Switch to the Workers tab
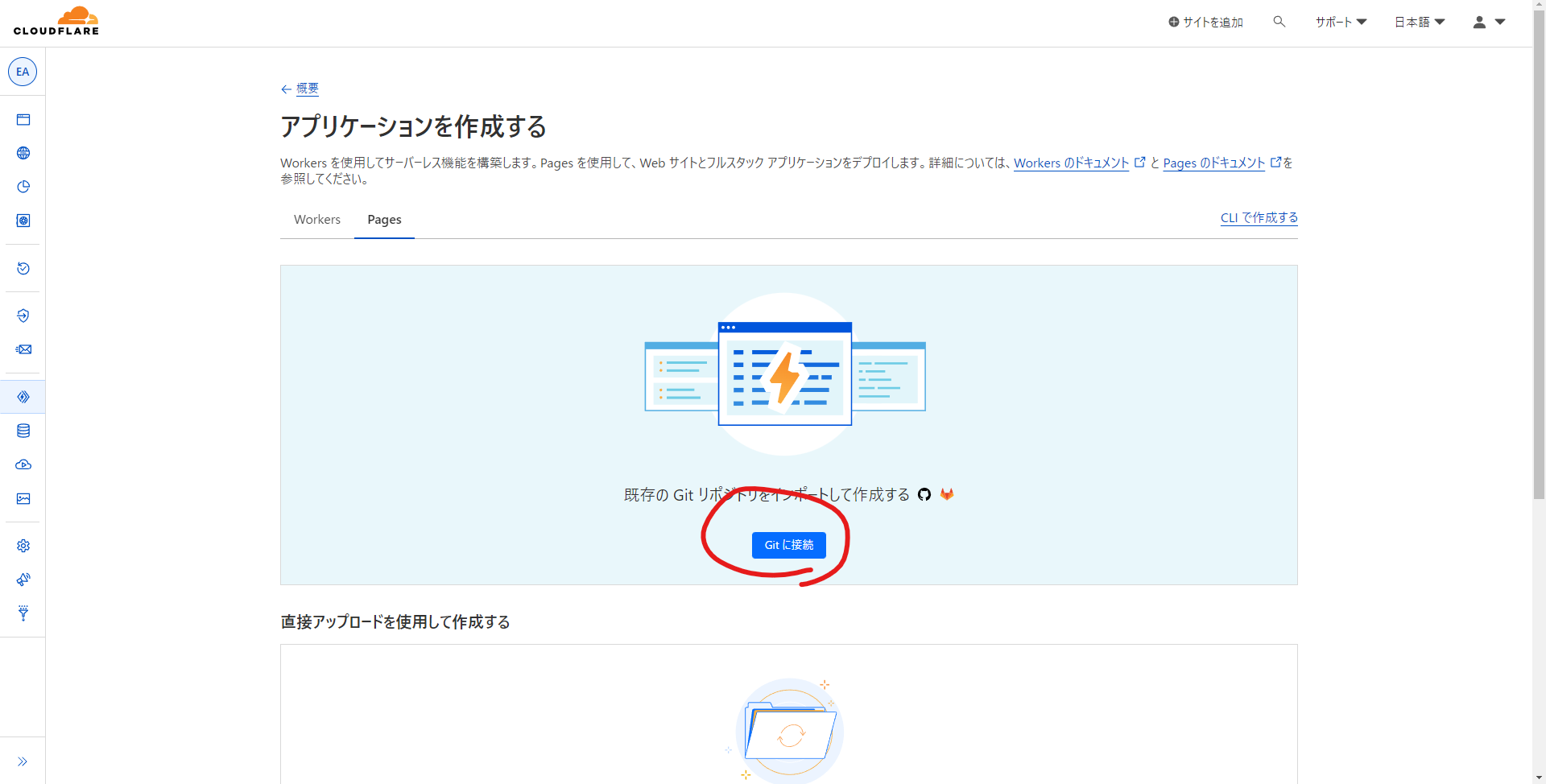The image size is (1546, 784). coord(317,219)
